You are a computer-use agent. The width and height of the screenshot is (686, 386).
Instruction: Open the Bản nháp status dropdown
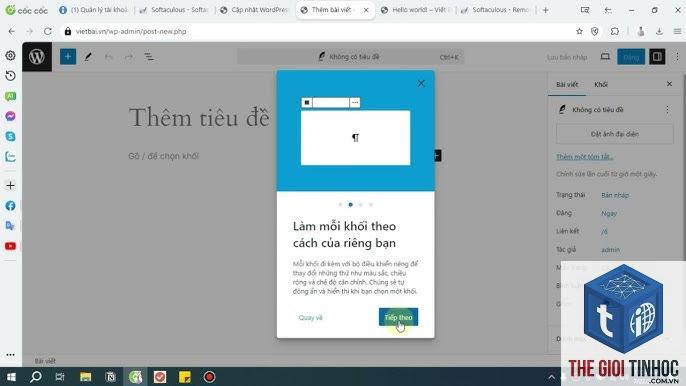pyautogui.click(x=615, y=195)
